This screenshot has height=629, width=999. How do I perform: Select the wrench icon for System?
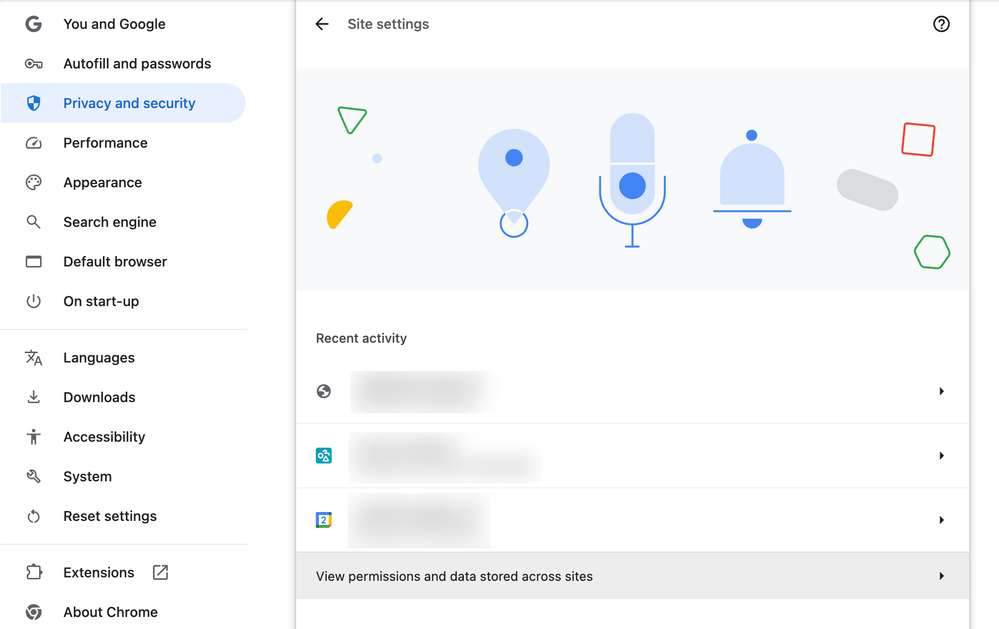[x=33, y=476]
